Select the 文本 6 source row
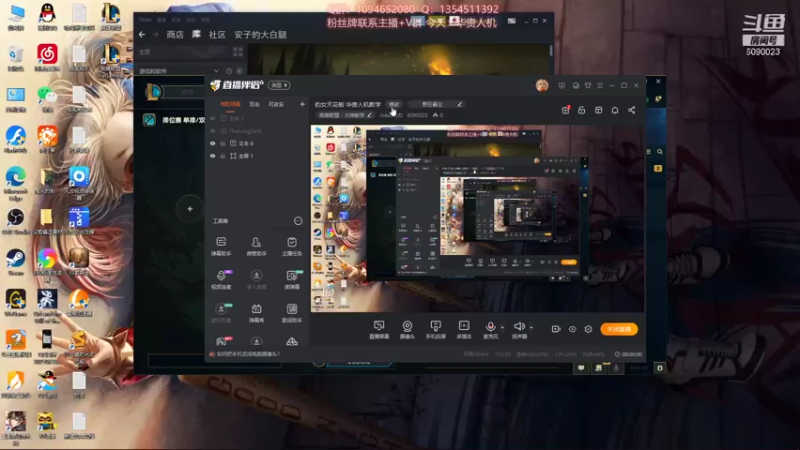Viewport: 800px width, 450px height. (x=256, y=143)
